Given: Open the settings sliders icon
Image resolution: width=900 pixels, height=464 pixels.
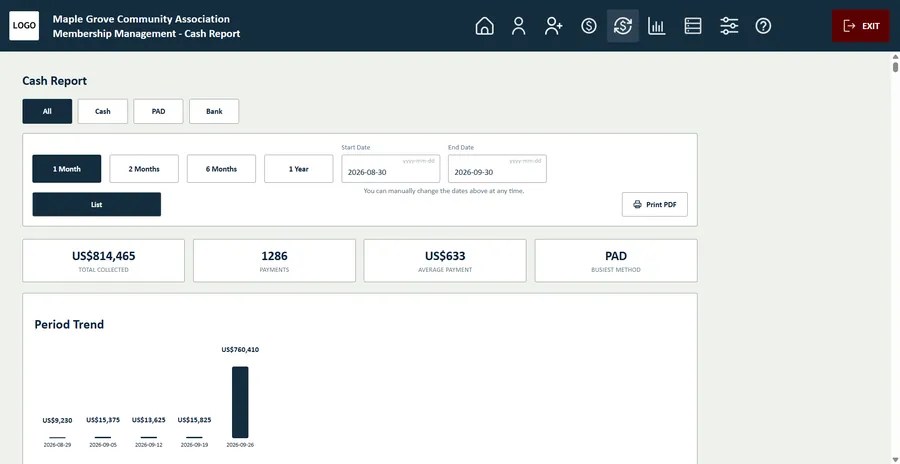Looking at the screenshot, I should coord(729,26).
